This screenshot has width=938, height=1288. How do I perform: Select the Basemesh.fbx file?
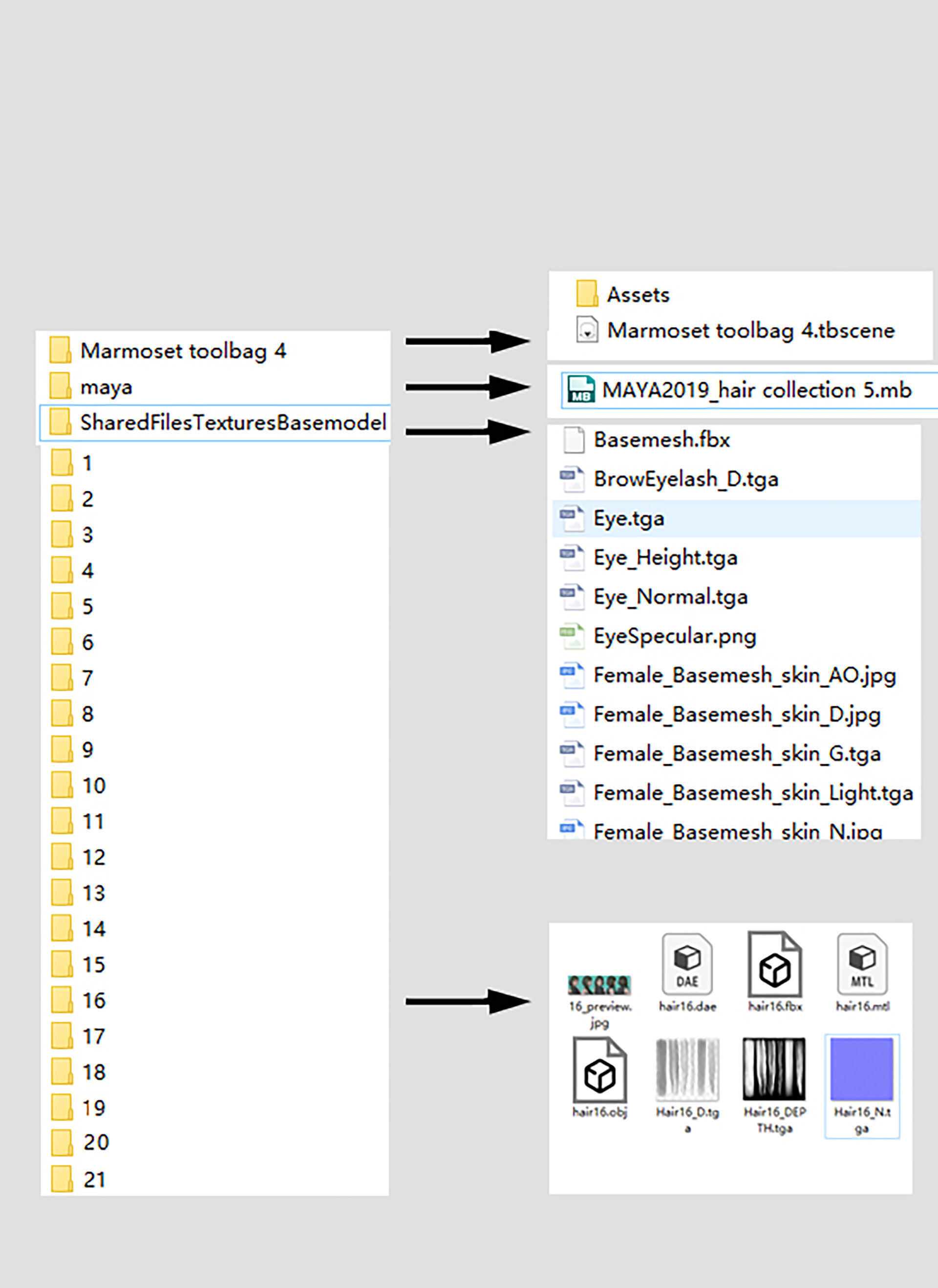(661, 440)
